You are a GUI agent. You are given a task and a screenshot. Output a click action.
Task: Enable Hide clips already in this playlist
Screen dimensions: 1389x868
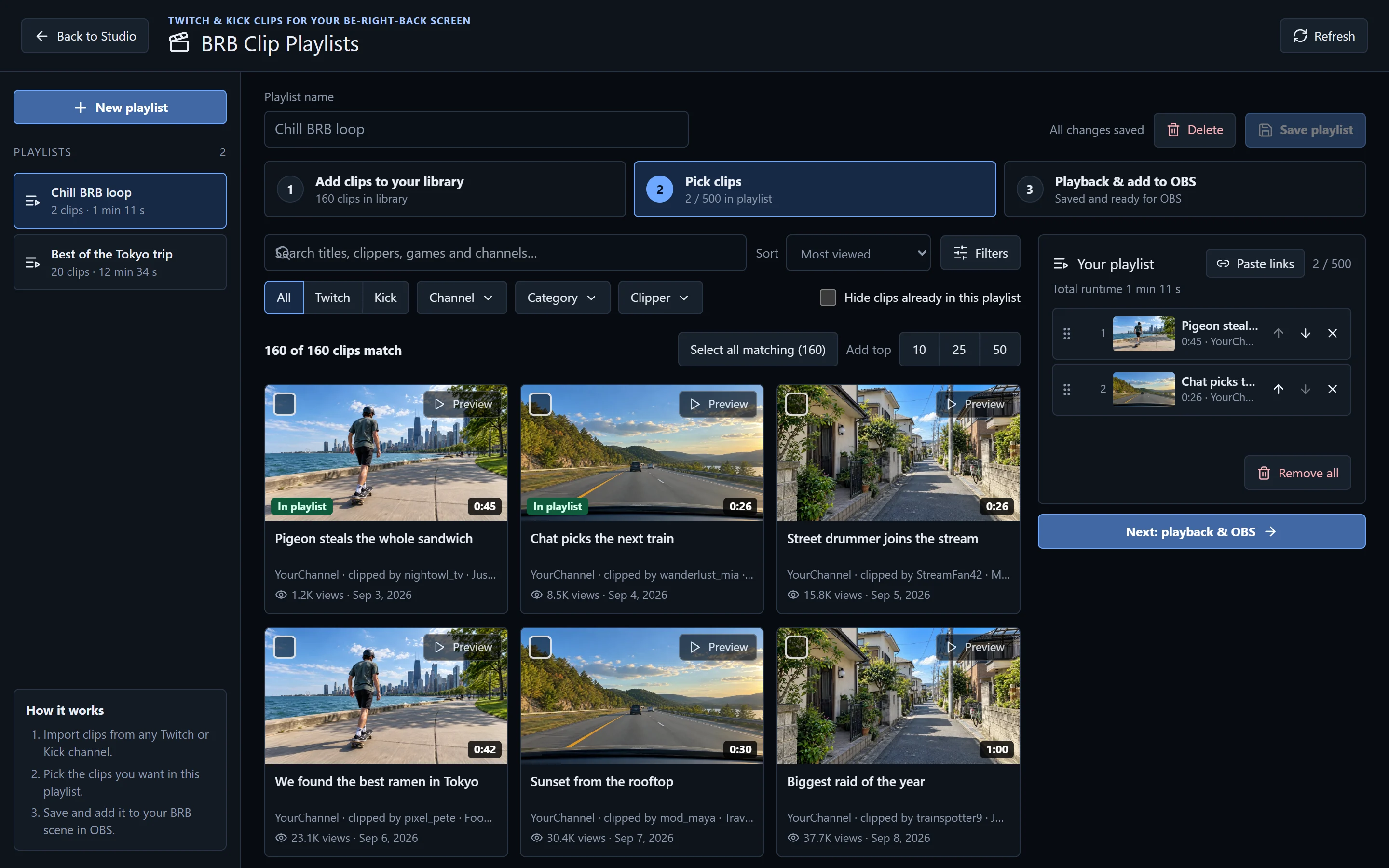[828, 298]
